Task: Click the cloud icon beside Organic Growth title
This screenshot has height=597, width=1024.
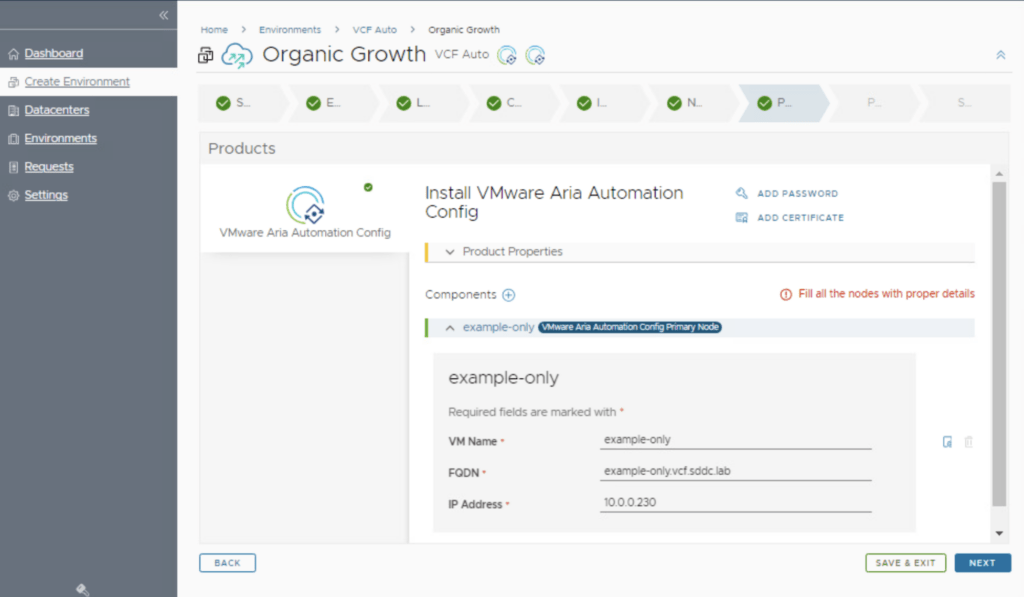Action: [x=237, y=55]
